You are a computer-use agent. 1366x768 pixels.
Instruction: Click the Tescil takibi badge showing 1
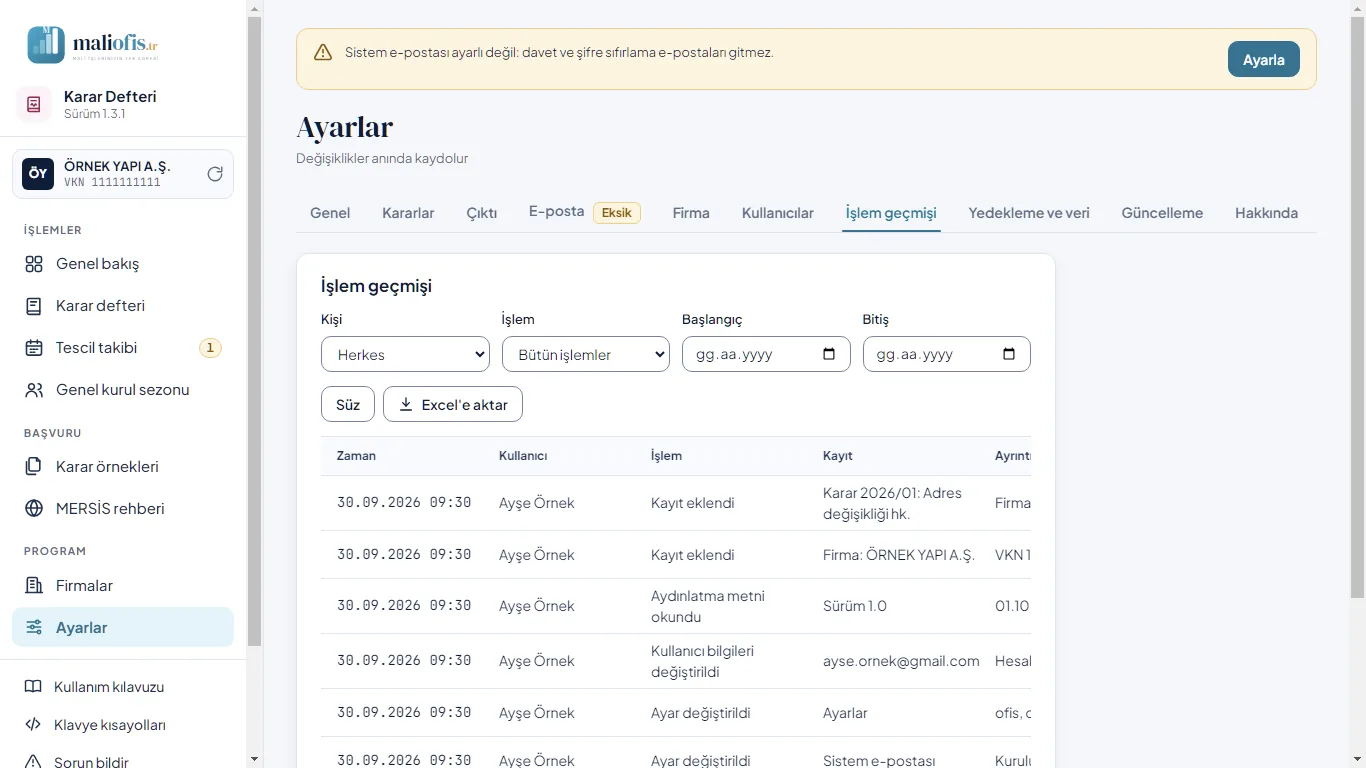tap(210, 348)
